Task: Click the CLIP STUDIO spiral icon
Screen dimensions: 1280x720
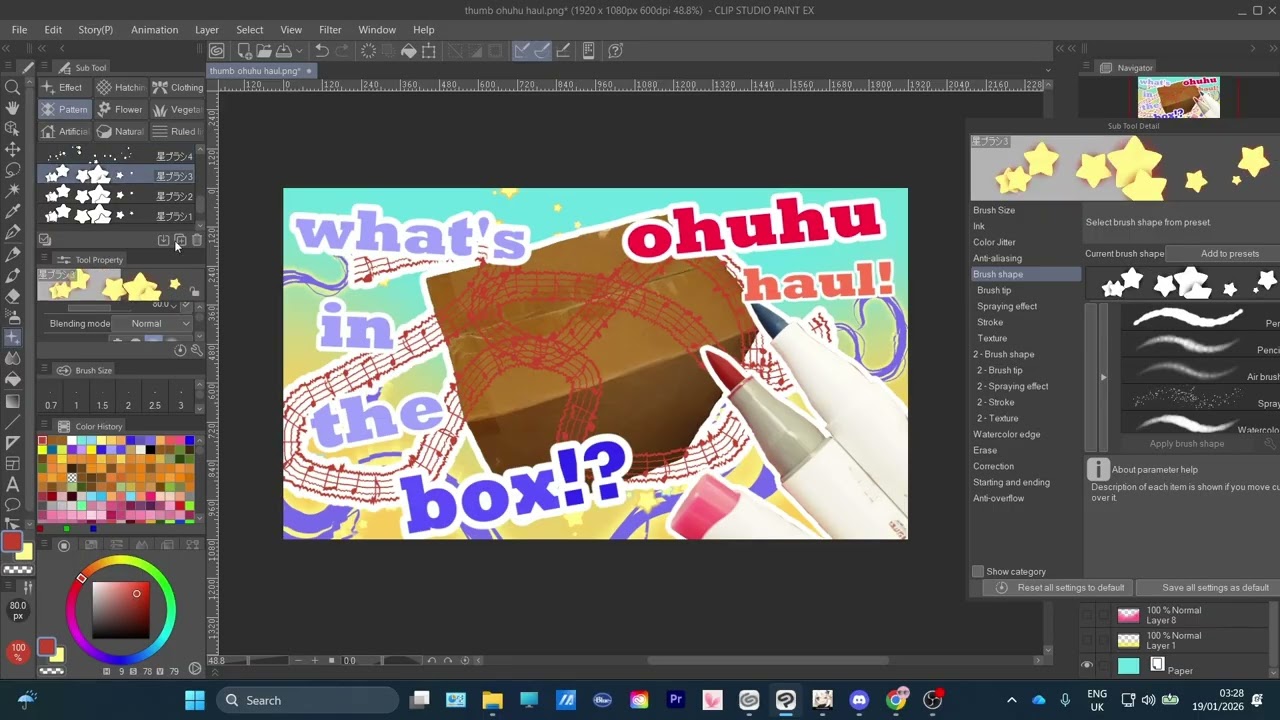Action: click(x=217, y=51)
